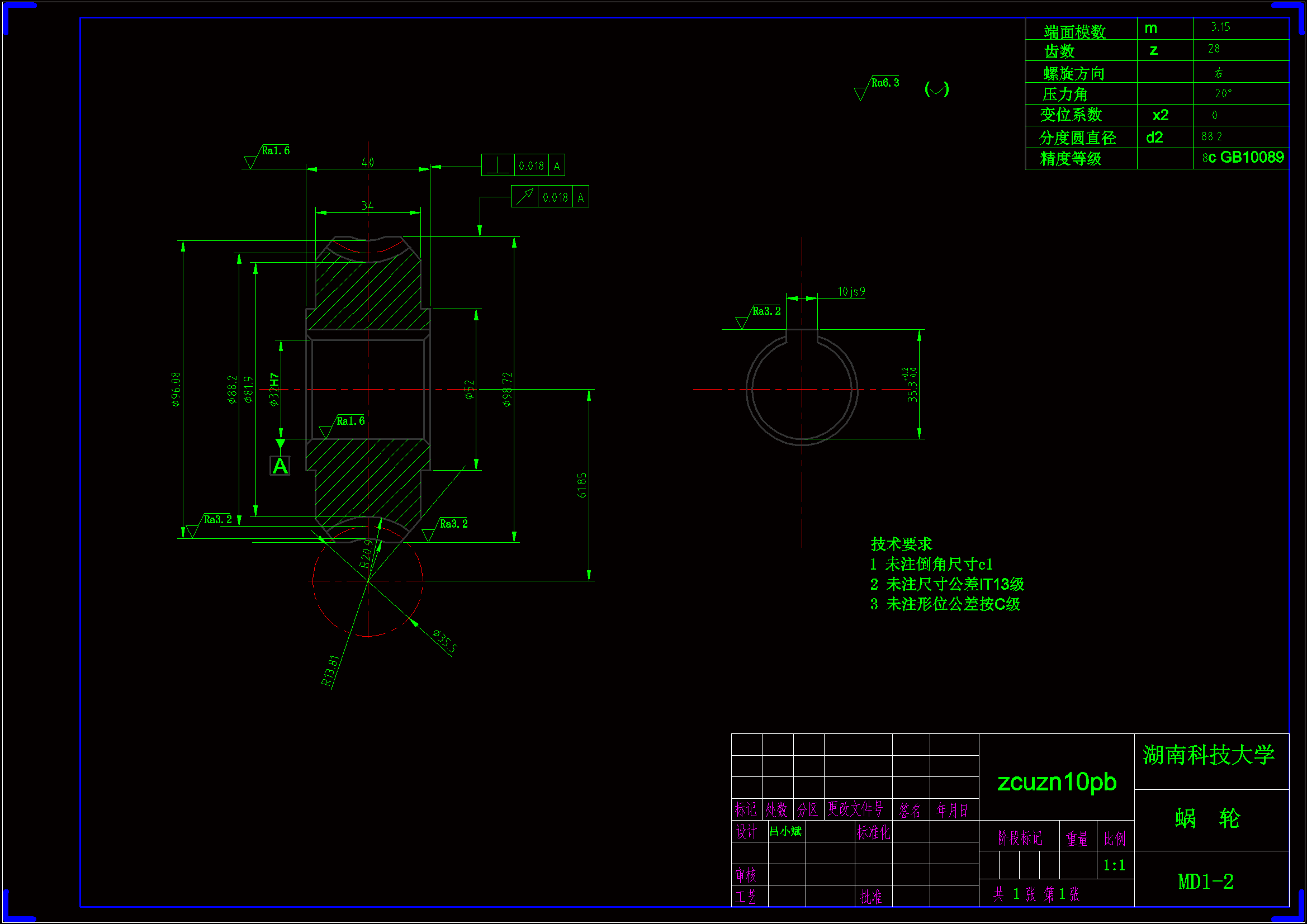Select the 10js9 keyway width dimension
Viewport: 1307px width, 924px height.
point(851,291)
